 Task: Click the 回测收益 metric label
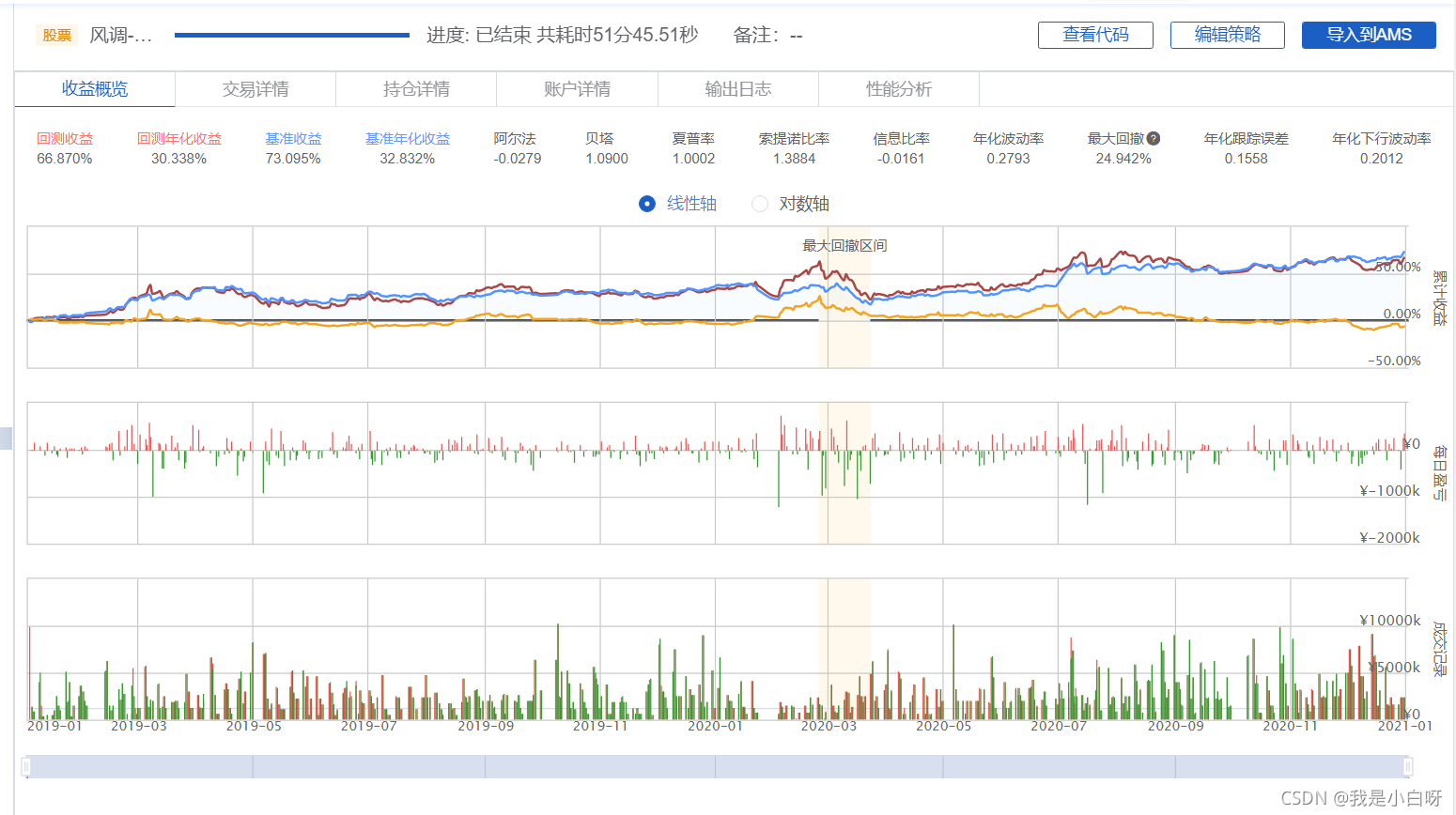pyautogui.click(x=65, y=138)
